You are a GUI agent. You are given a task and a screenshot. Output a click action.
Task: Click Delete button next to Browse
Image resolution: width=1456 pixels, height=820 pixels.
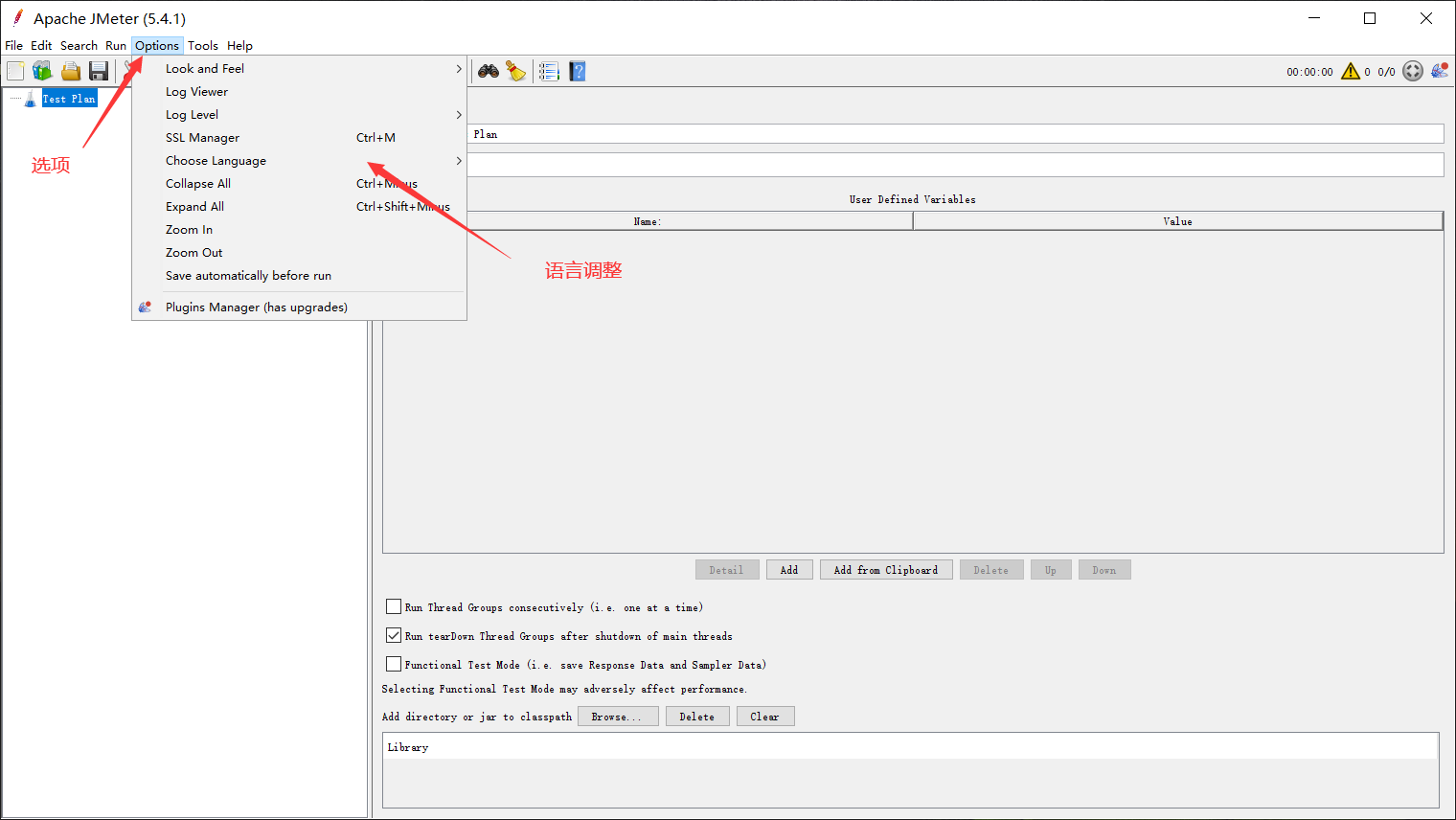[697, 717]
